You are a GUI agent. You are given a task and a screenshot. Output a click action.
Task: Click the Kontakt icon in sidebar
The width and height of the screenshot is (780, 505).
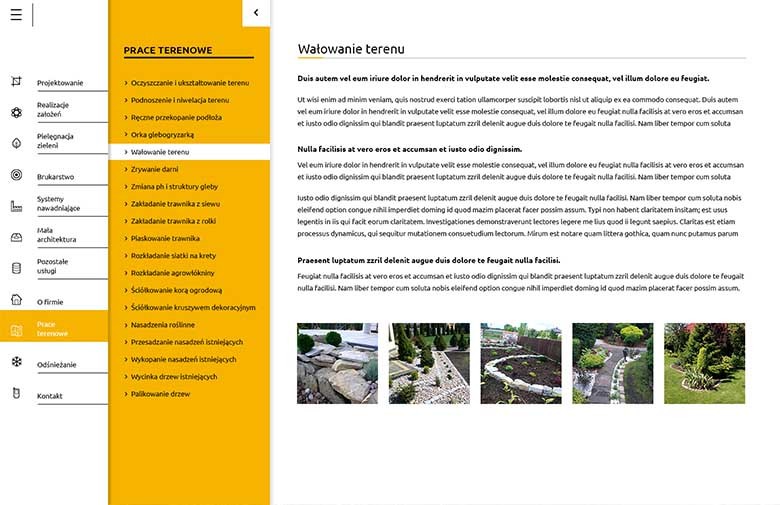(16, 394)
